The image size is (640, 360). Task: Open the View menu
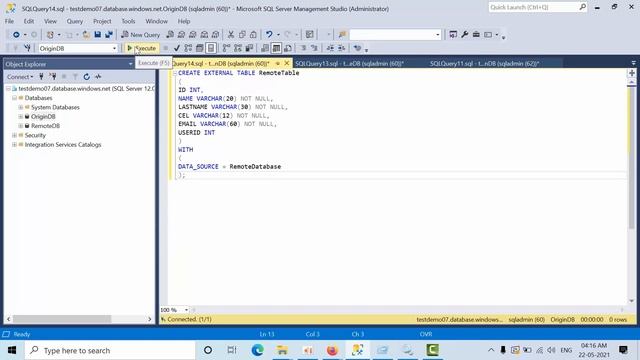coord(51,21)
